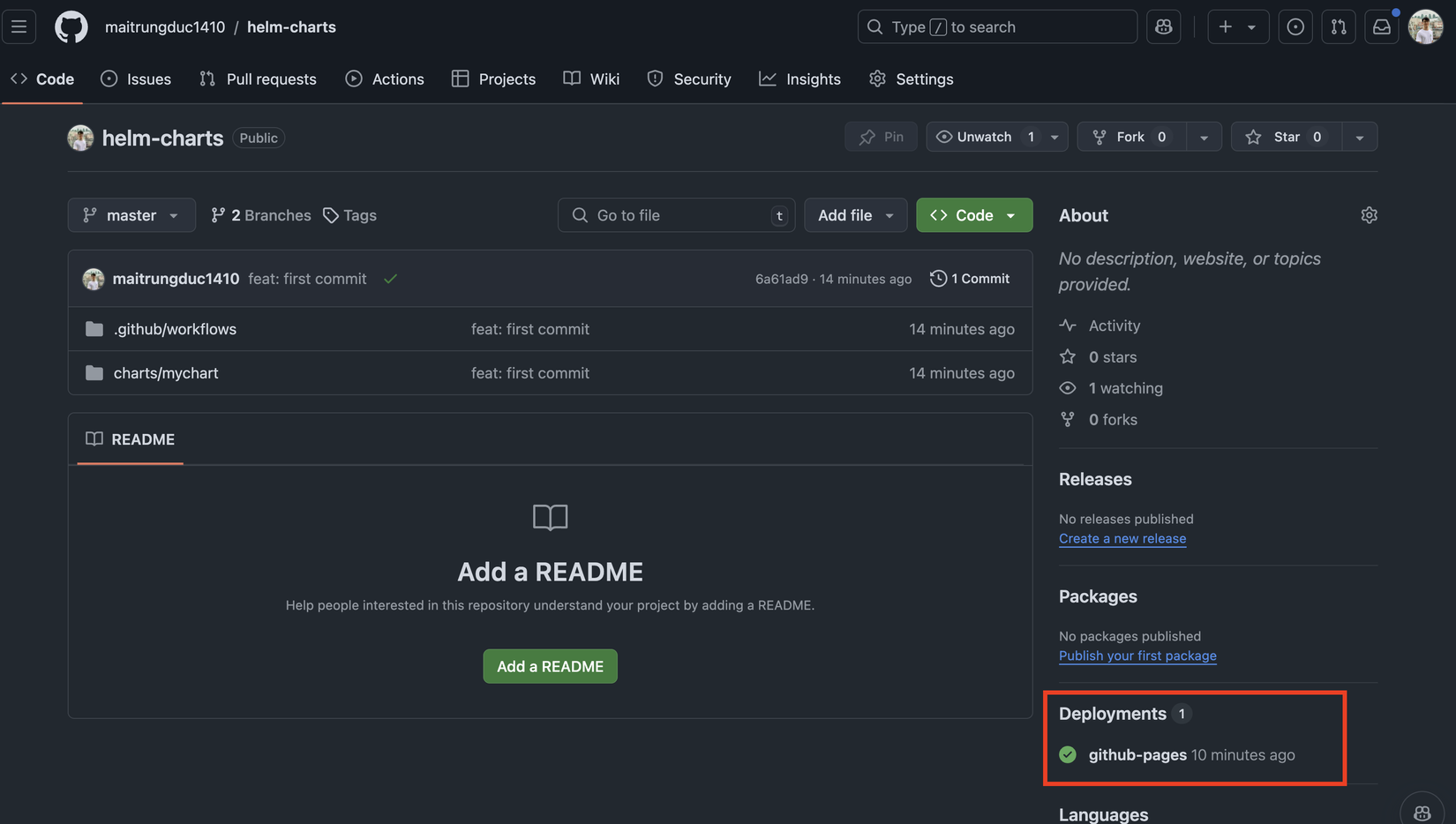
Task: Open the 1 Commit history link
Action: 970,279
